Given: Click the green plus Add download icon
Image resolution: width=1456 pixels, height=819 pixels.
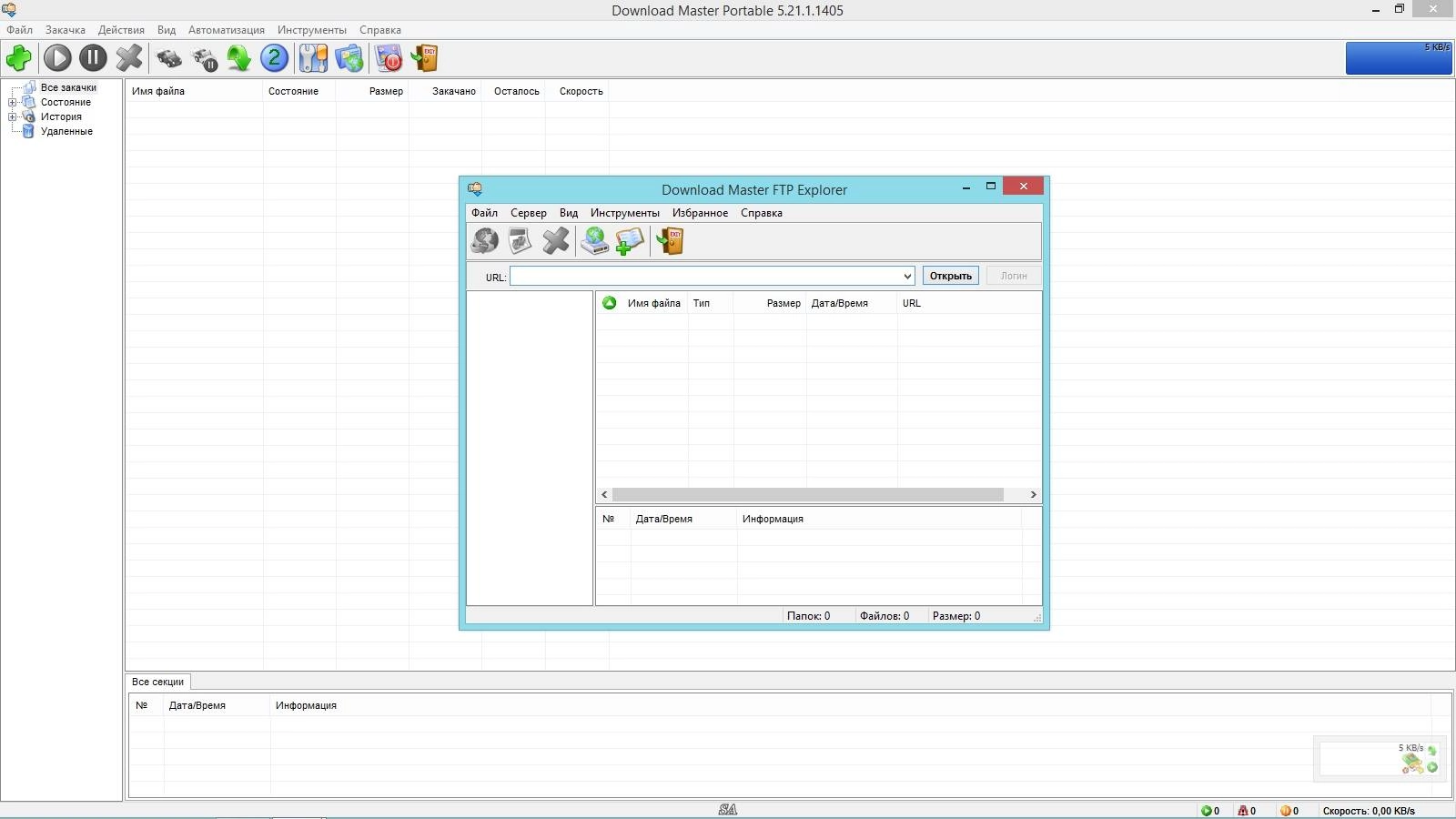Looking at the screenshot, I should pyautogui.click(x=19, y=58).
